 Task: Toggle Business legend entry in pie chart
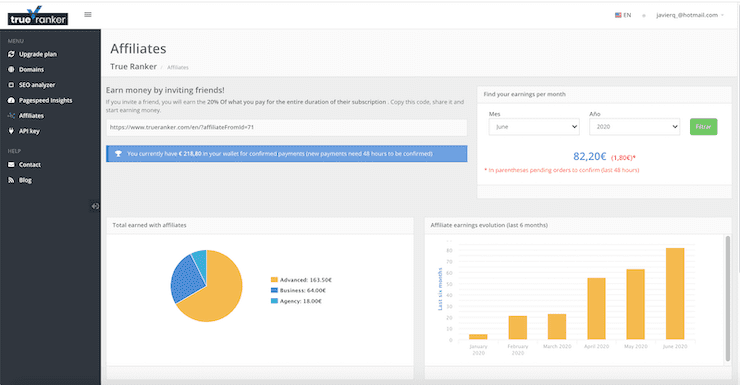coord(298,291)
